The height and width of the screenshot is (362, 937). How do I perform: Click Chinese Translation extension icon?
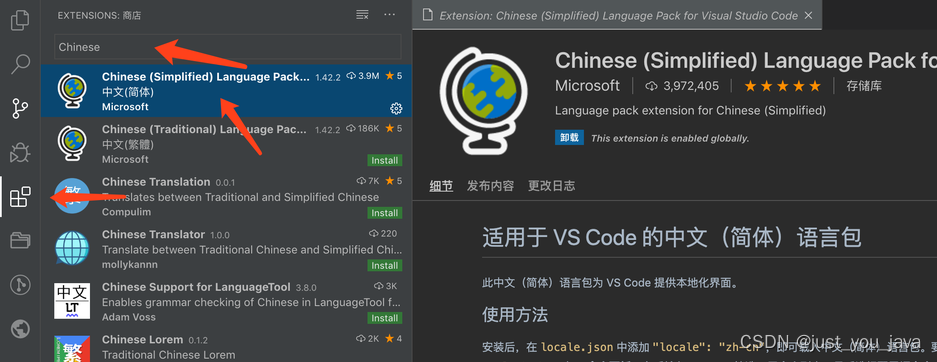(x=72, y=196)
